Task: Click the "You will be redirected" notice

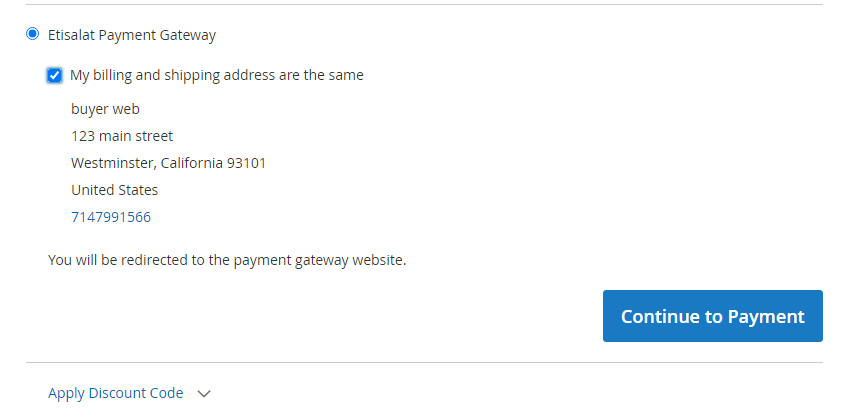Action: pyautogui.click(x=227, y=260)
